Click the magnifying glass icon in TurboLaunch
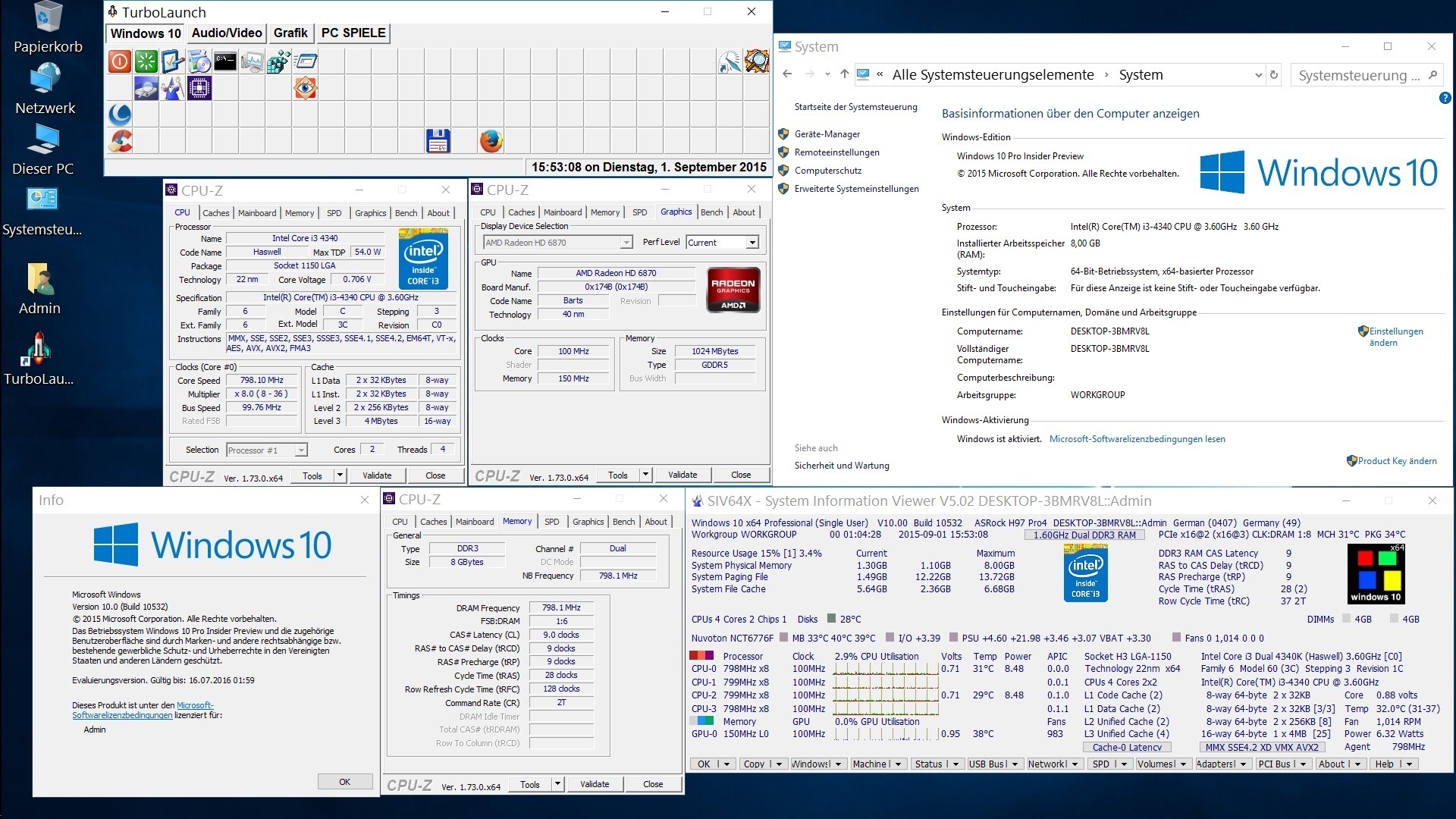Viewport: 1456px width, 819px height. click(x=756, y=61)
